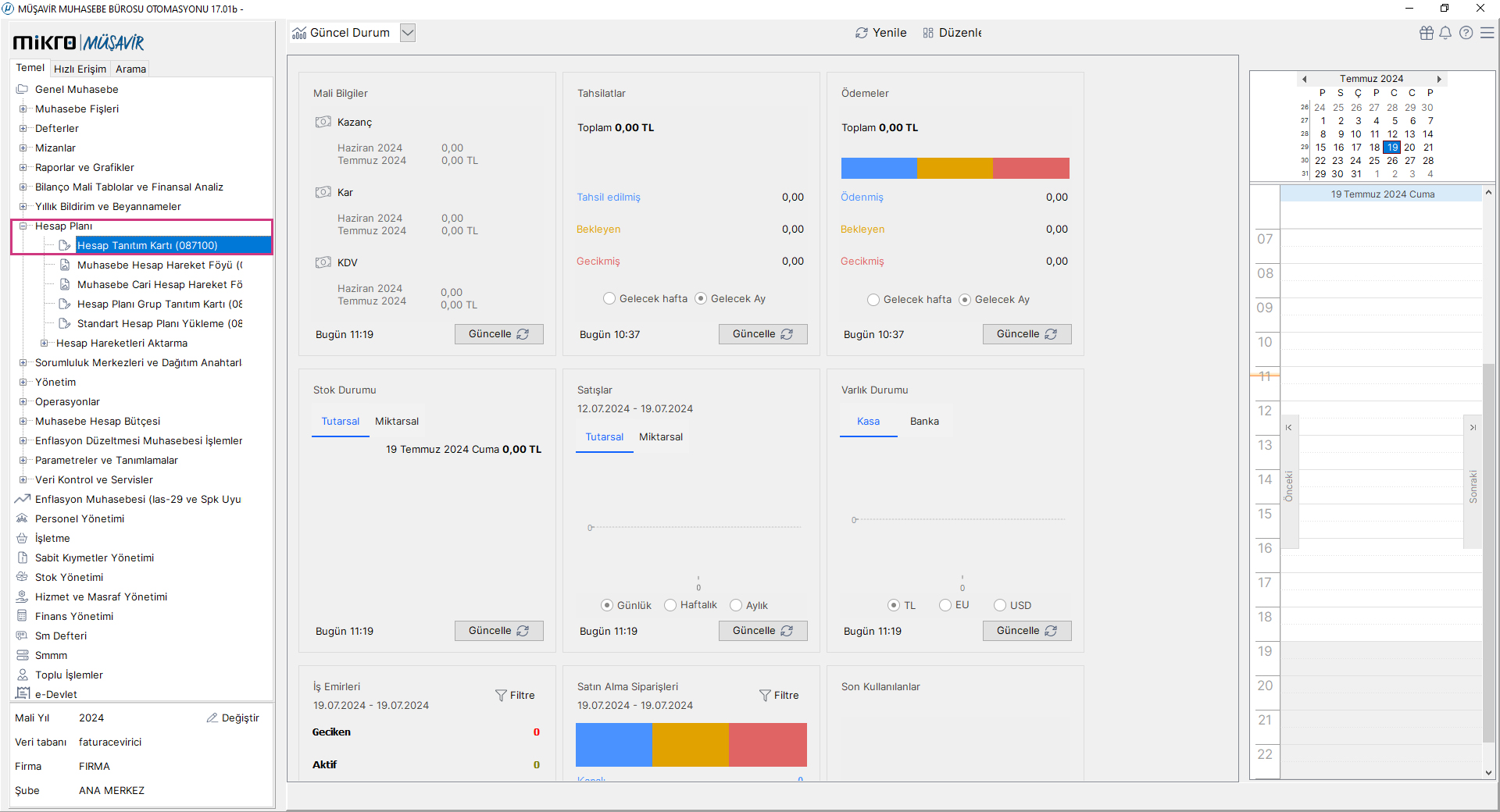Viewport: 1500px width, 812px height.
Task: Expand Veri Kontrol ve Servisler node
Action: (23, 479)
